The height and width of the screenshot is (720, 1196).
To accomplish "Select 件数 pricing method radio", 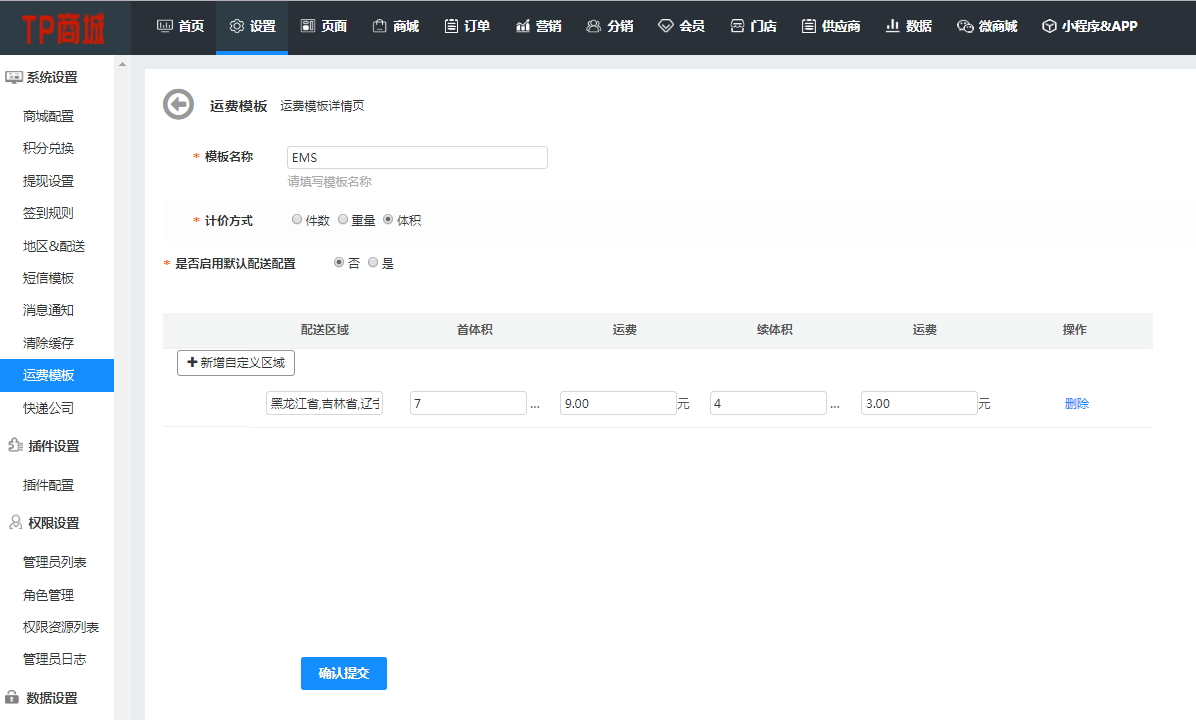I will (297, 220).
